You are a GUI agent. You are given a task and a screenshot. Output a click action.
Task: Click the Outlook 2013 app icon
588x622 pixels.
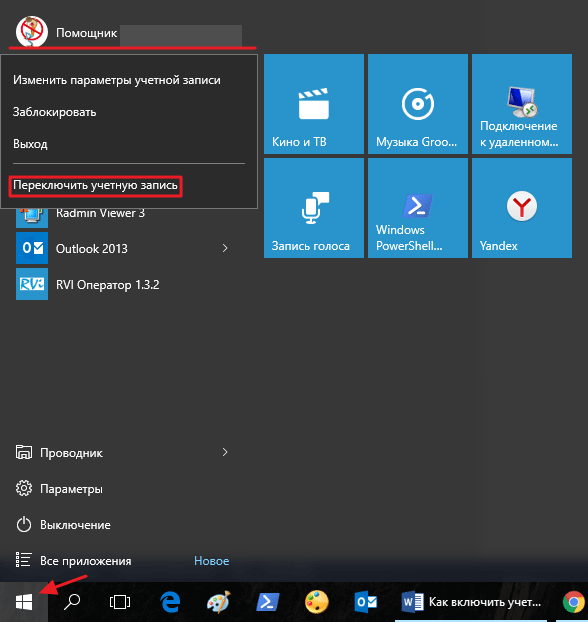pyautogui.click(x=32, y=248)
